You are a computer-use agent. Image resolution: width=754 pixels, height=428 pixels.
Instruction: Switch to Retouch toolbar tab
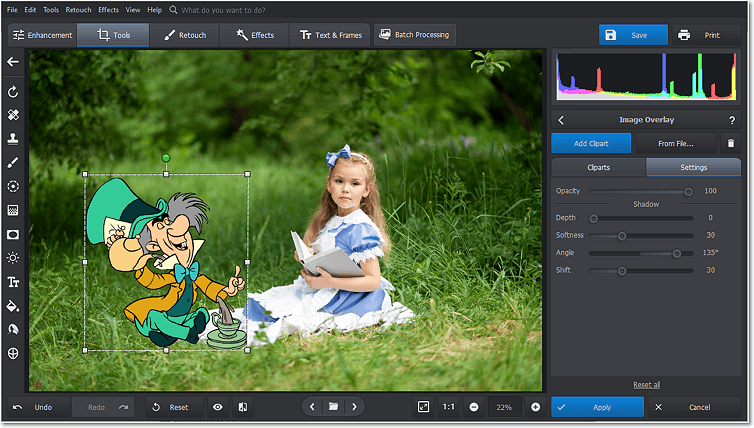[185, 35]
